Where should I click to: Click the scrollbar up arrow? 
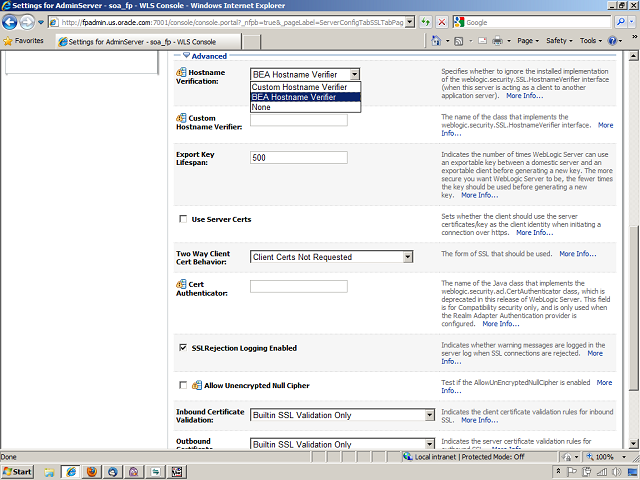coord(633,56)
